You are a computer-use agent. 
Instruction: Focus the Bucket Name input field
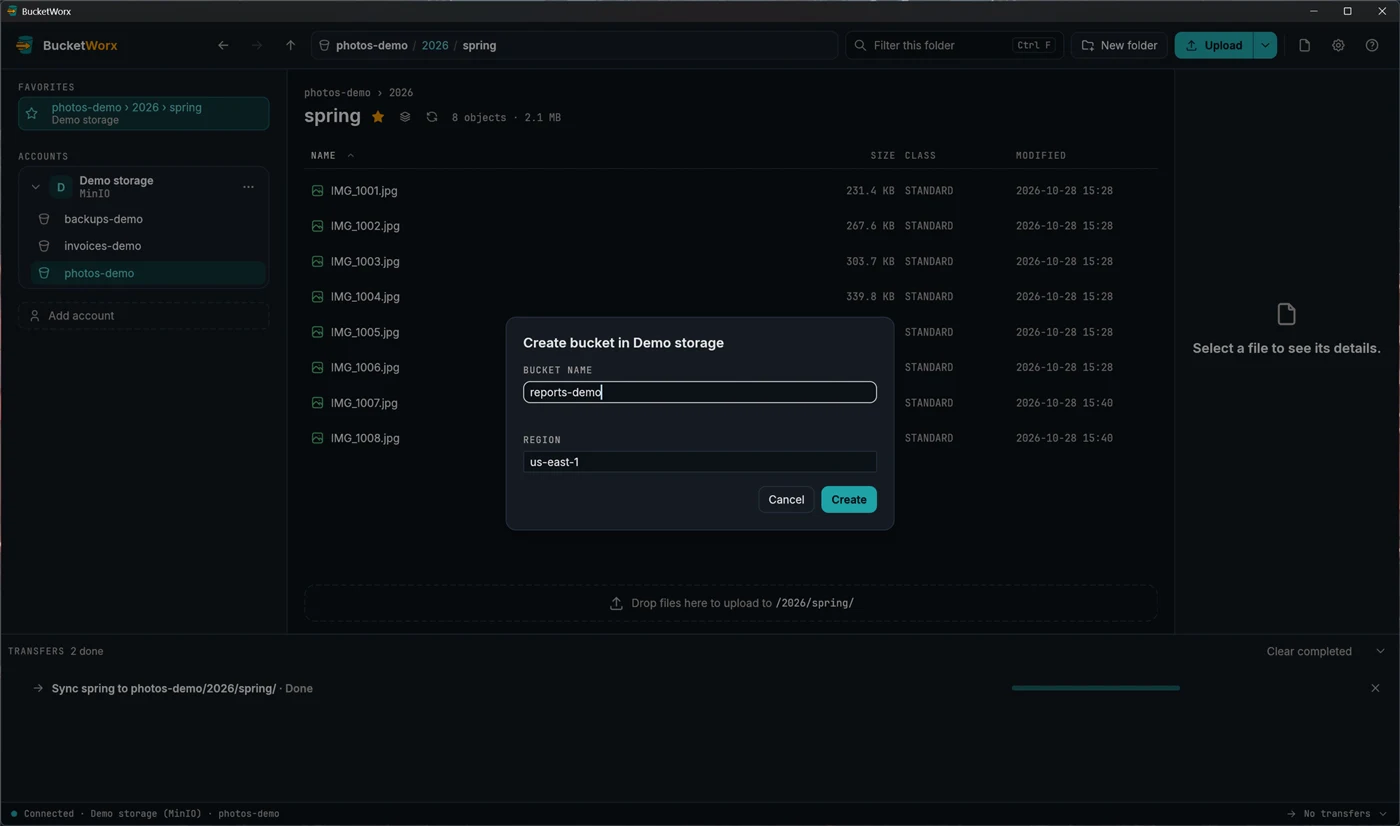[700, 392]
